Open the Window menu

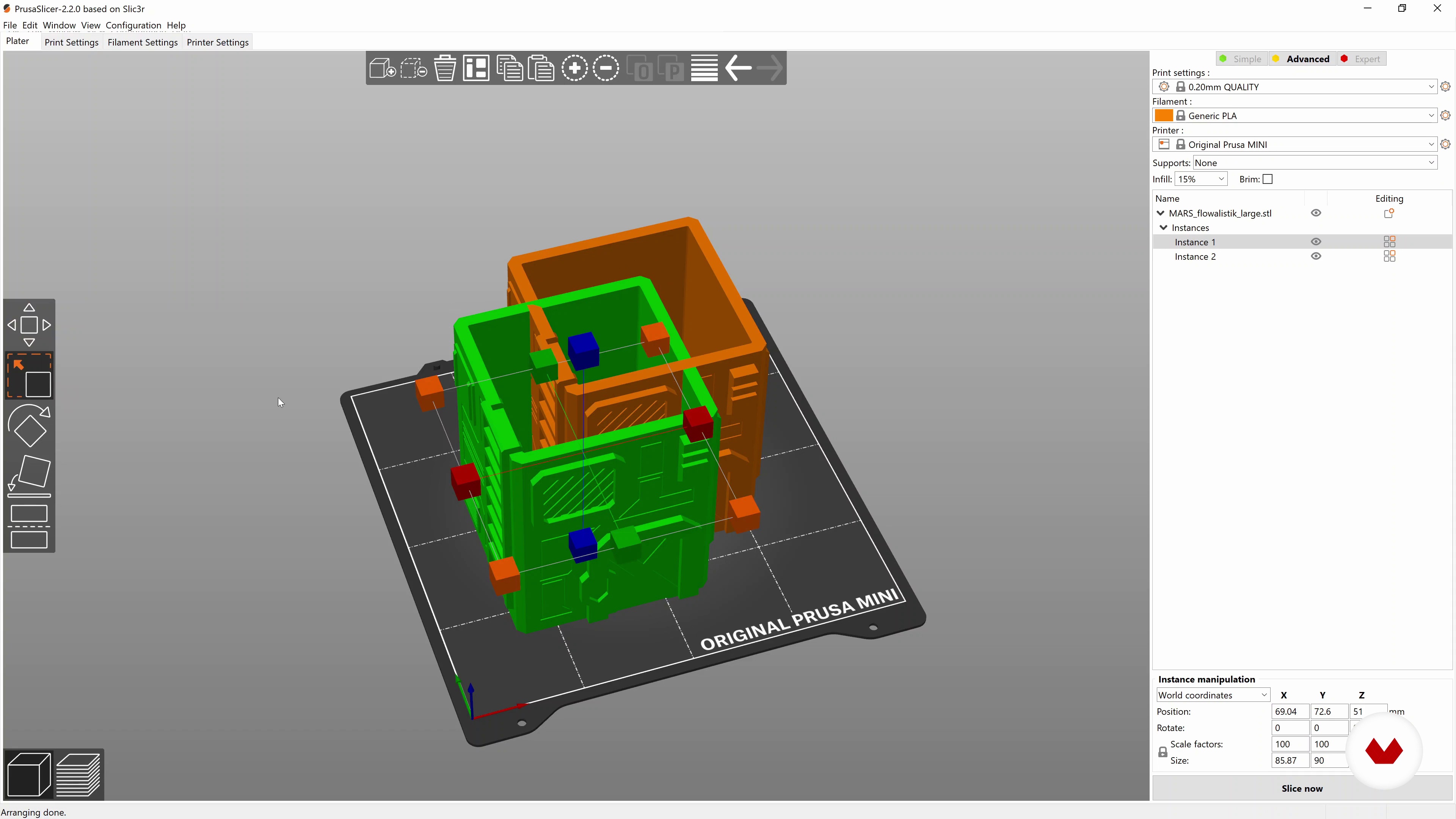click(59, 25)
